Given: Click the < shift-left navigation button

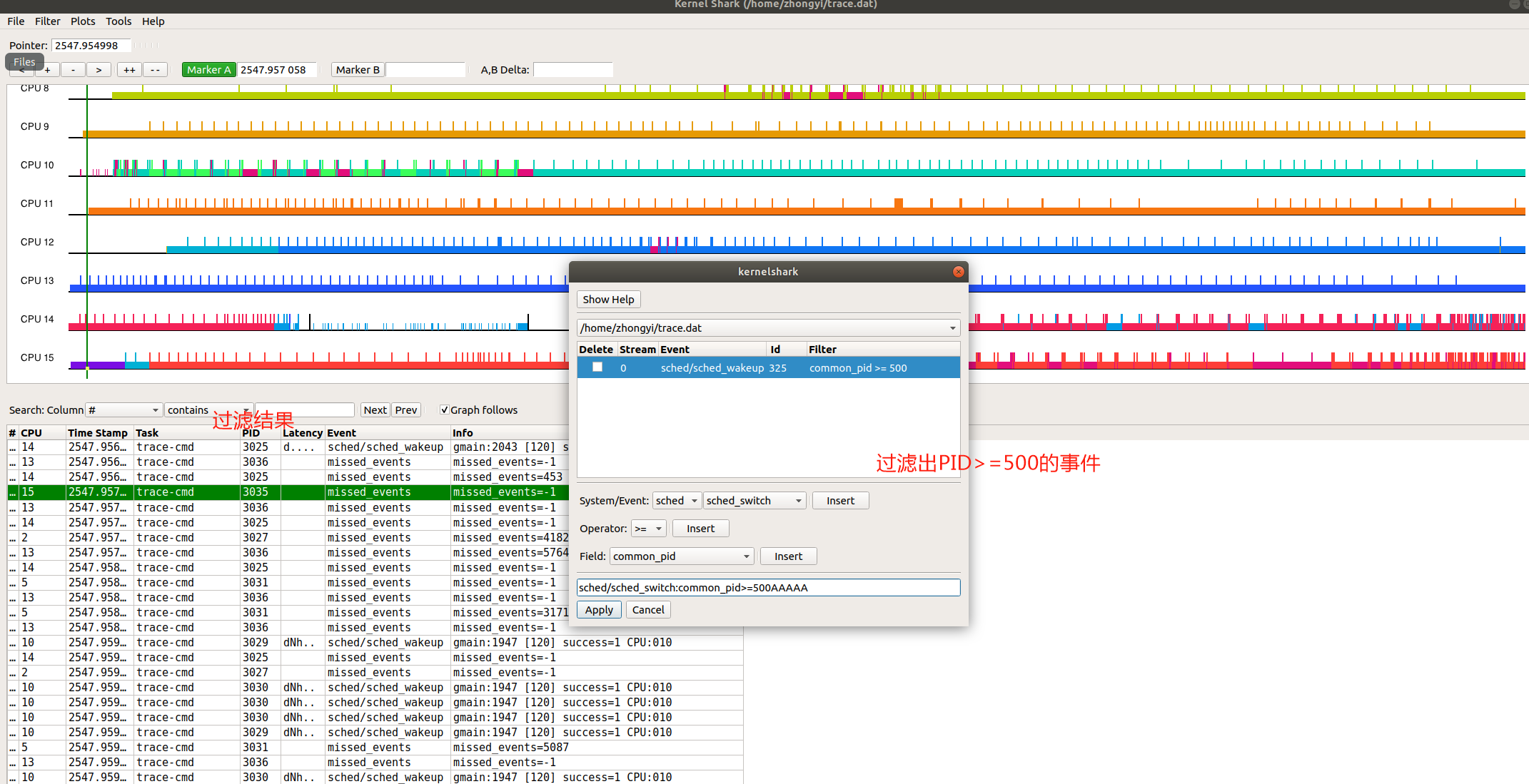Looking at the screenshot, I should click(x=21, y=69).
